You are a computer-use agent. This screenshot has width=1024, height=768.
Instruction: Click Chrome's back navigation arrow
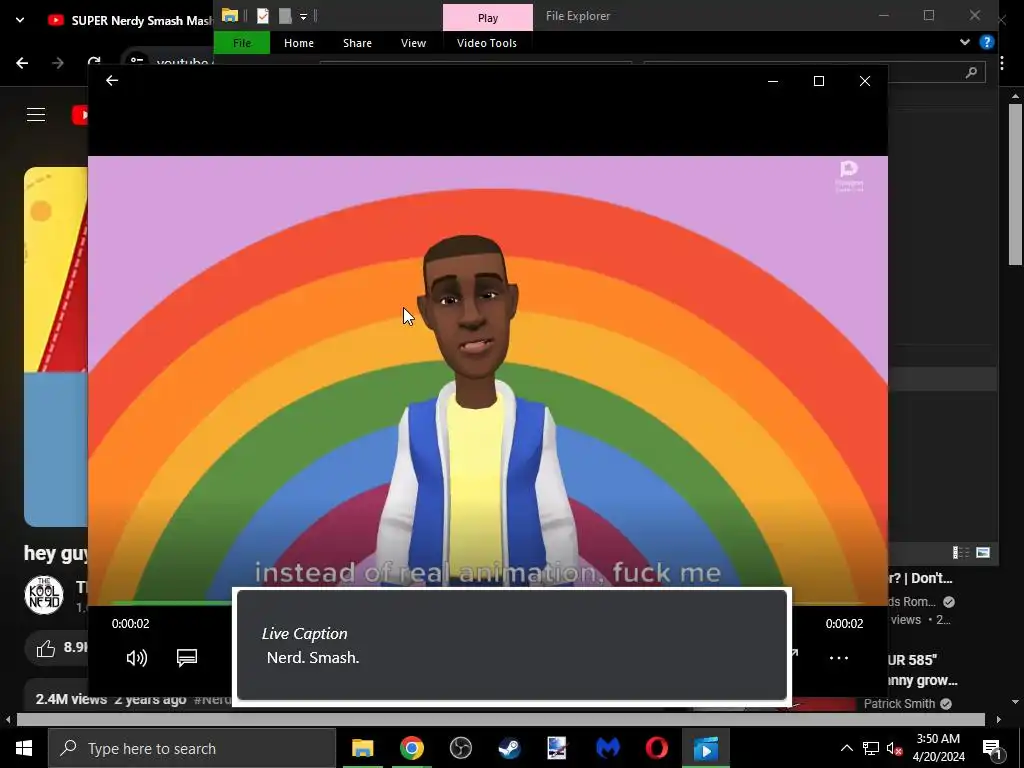tap(22, 63)
